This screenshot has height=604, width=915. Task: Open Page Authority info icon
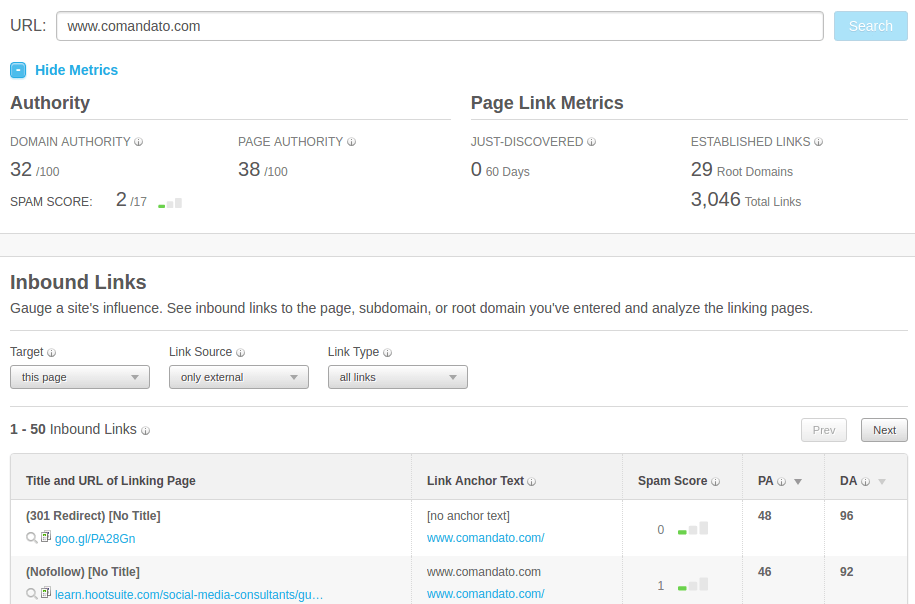tap(351, 142)
